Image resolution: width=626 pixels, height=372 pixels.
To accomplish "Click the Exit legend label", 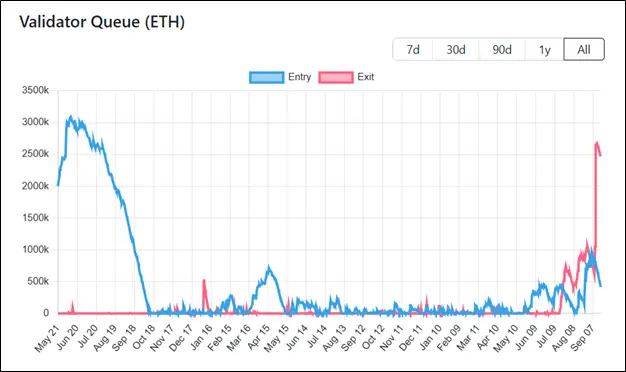I will (x=365, y=77).
